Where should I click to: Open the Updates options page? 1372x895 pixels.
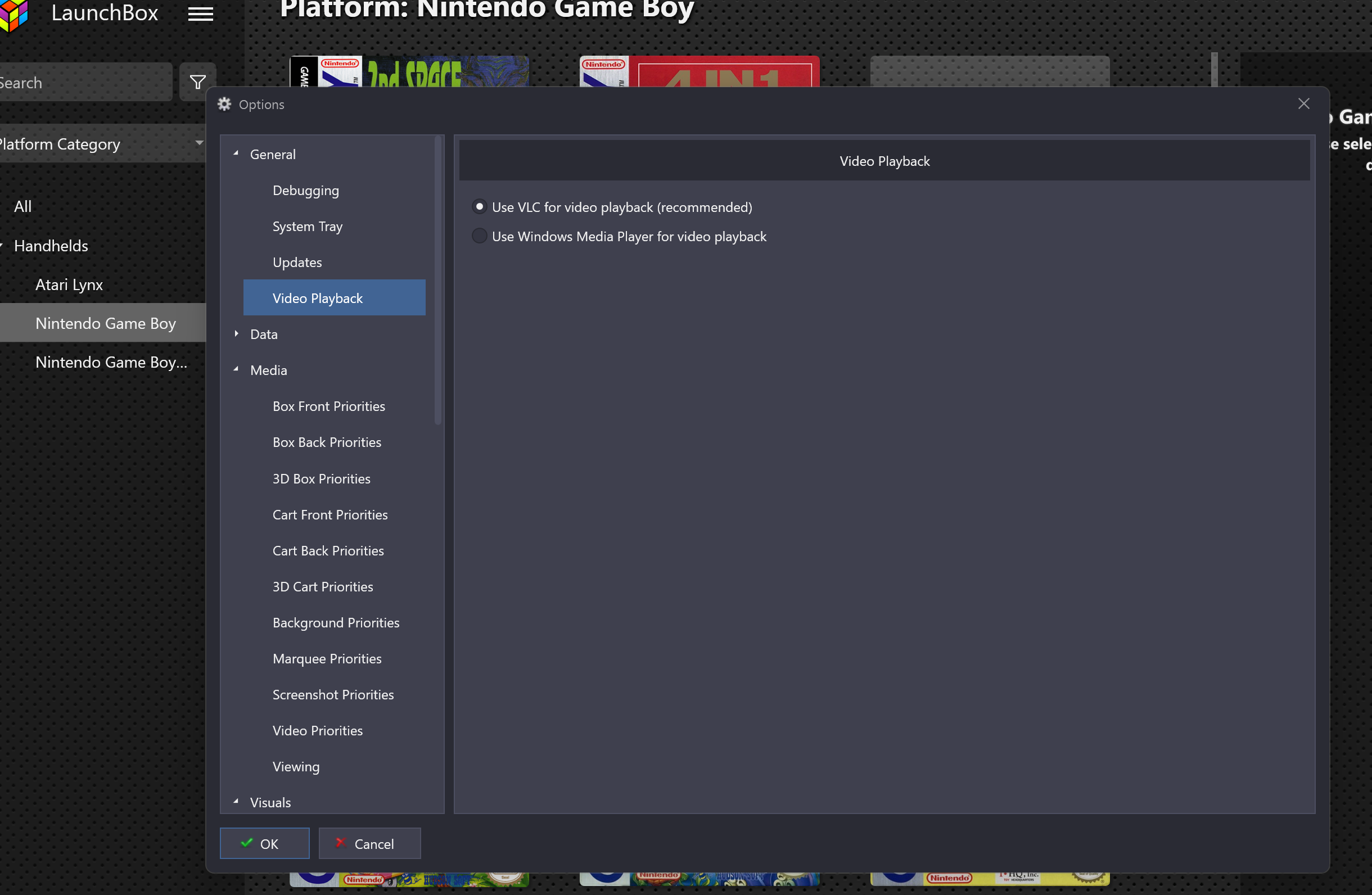[x=297, y=262]
